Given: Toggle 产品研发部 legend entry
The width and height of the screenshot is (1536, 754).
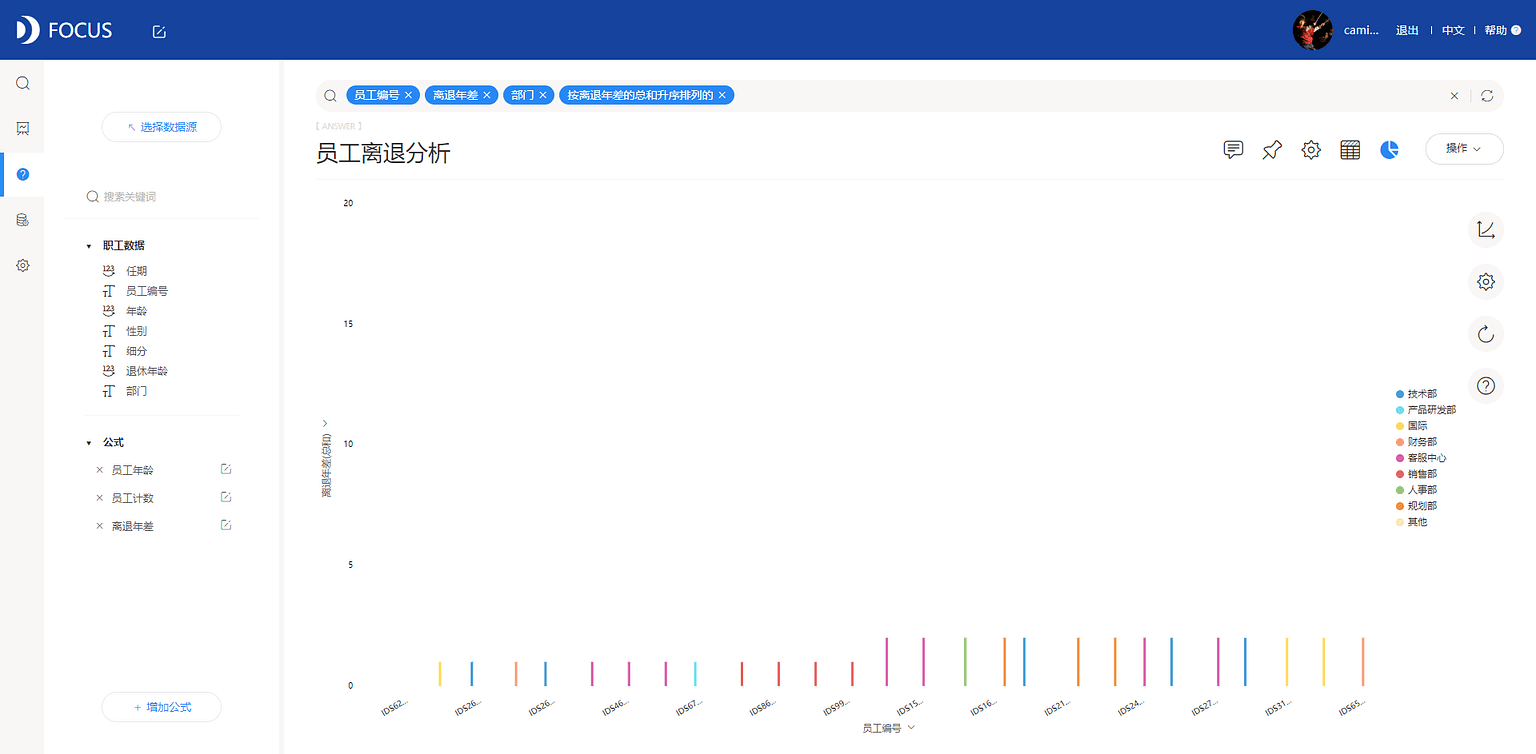Looking at the screenshot, I should 1426,410.
